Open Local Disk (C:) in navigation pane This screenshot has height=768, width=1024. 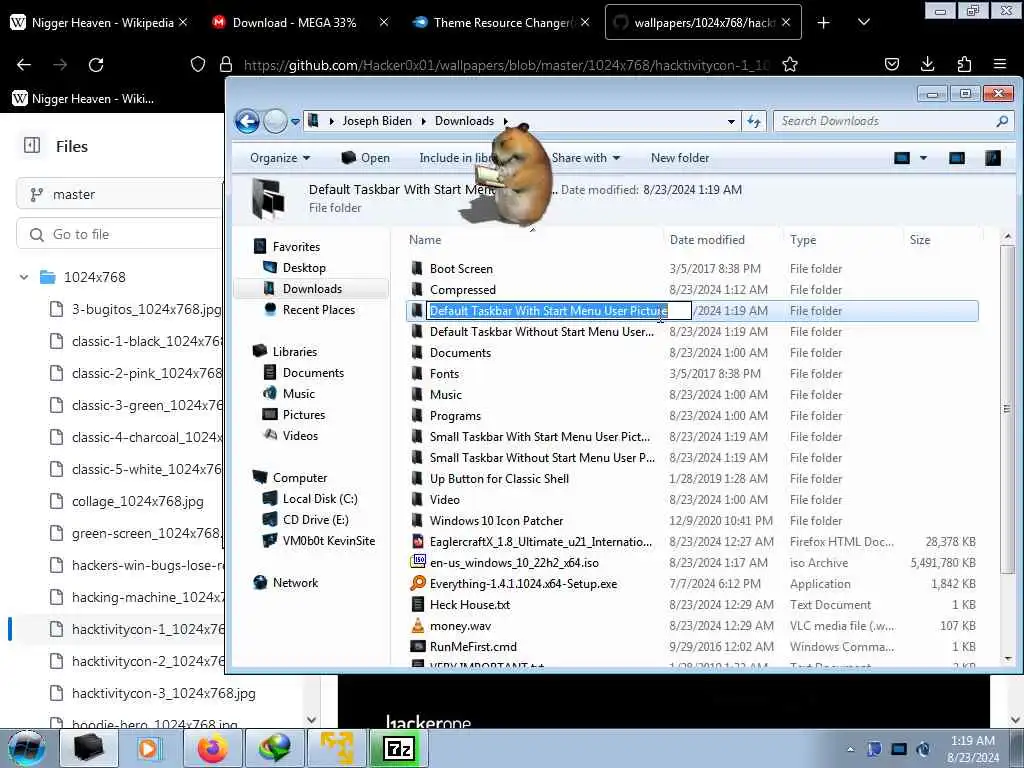320,499
